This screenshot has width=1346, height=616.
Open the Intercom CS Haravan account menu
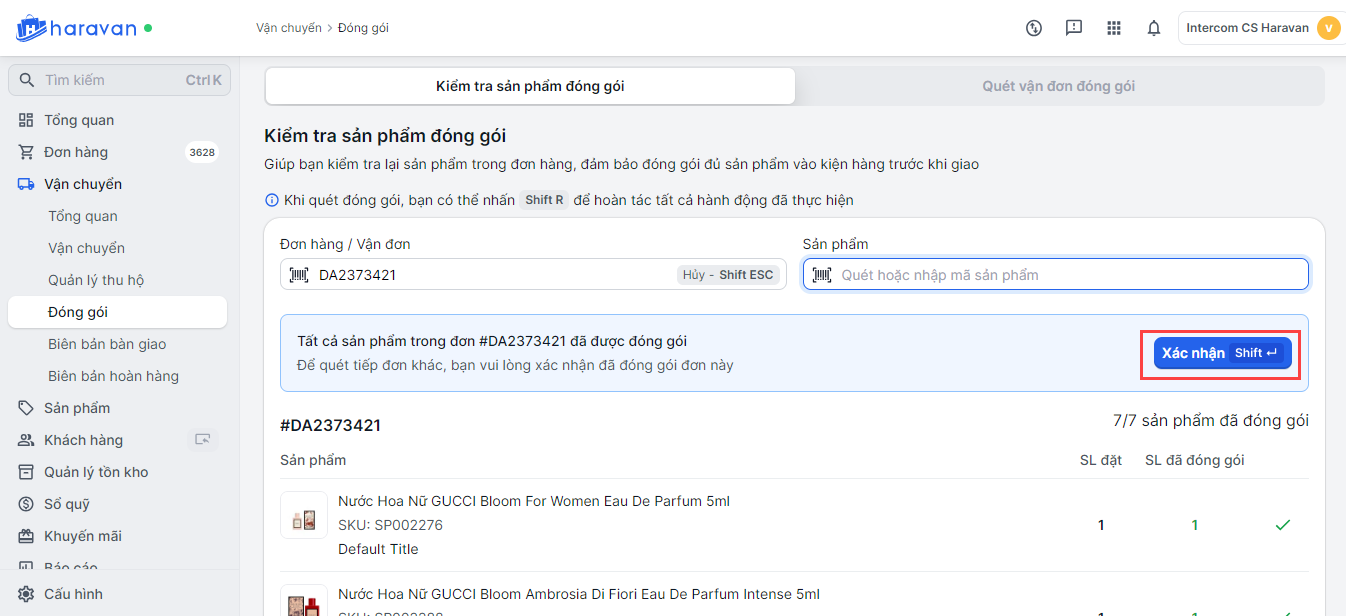click(1259, 28)
